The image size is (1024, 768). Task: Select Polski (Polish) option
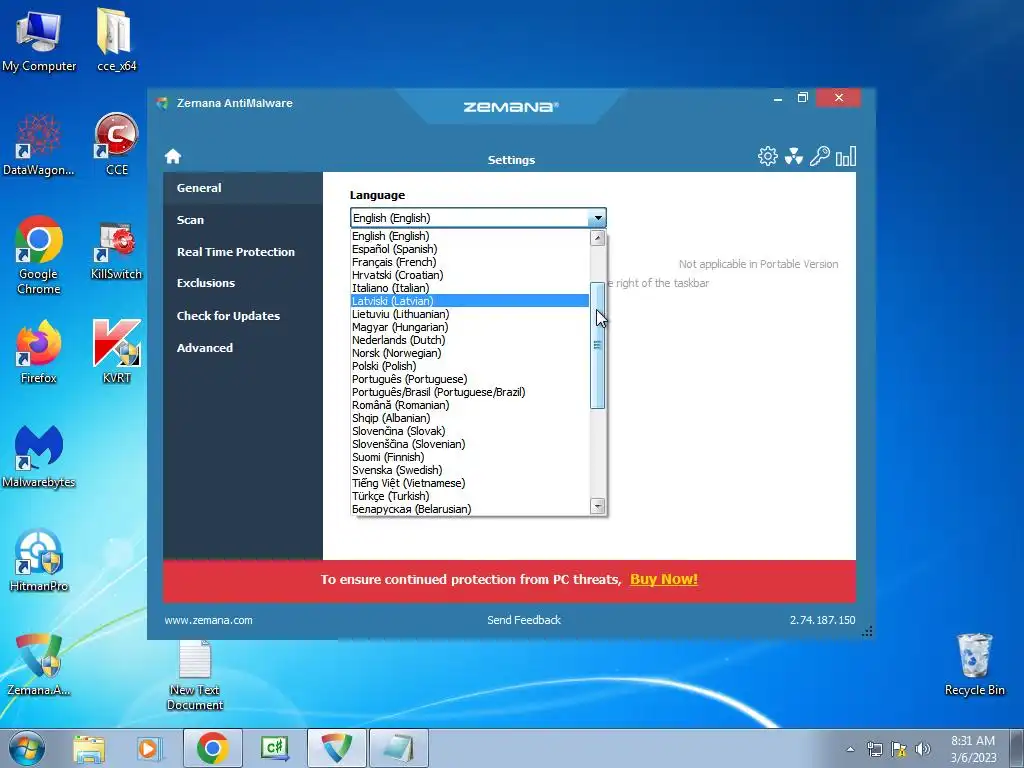(470, 366)
